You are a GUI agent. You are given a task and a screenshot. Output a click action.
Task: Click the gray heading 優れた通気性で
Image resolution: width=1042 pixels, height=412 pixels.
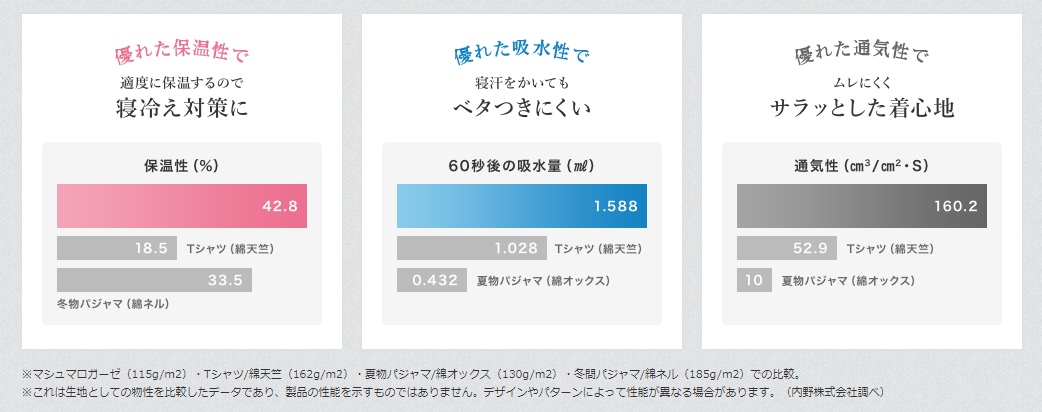point(861,50)
